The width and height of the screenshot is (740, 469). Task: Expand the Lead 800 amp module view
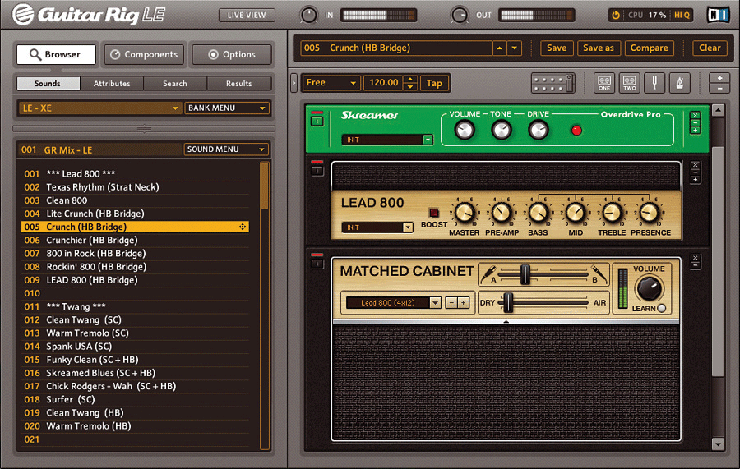tap(695, 180)
